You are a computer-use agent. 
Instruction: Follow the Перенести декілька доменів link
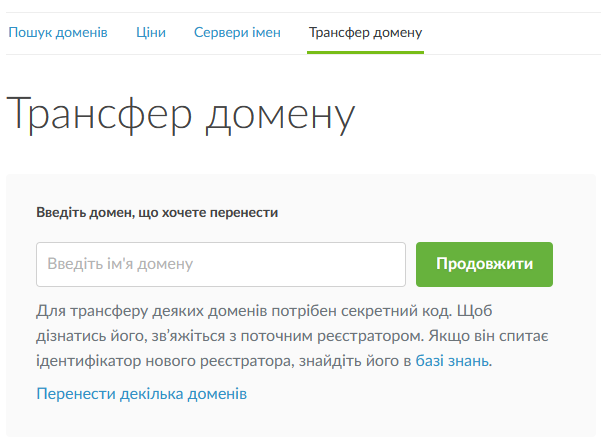pyautogui.click(x=141, y=393)
